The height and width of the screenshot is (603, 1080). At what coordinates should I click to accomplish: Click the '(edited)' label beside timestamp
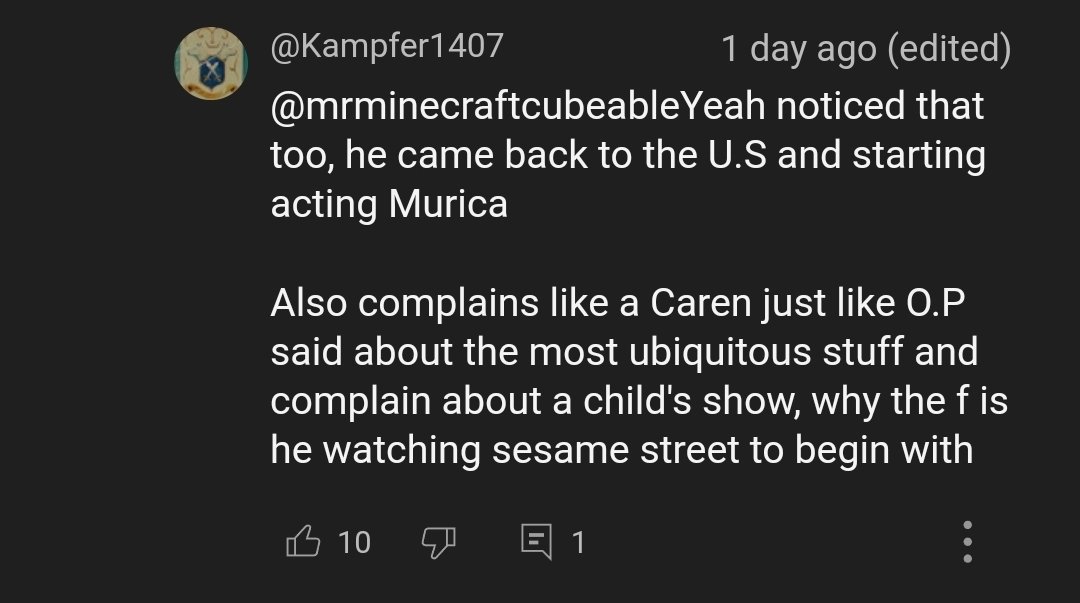[949, 49]
